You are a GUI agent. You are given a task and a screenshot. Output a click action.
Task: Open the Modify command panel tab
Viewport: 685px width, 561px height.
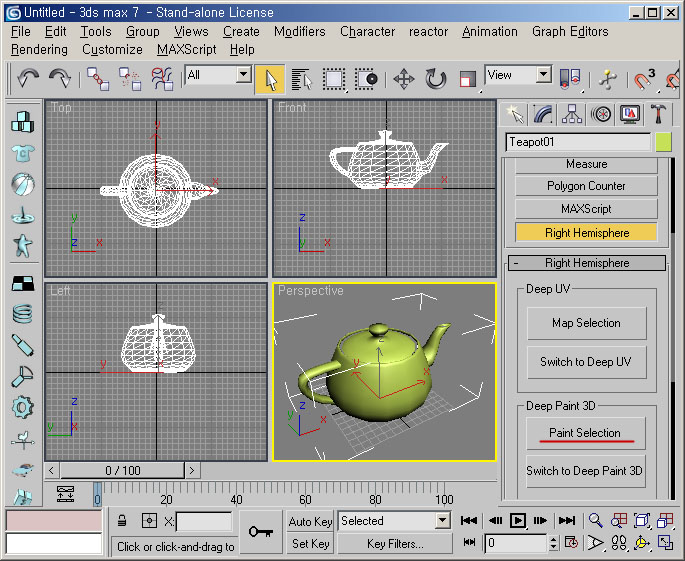pyautogui.click(x=543, y=114)
